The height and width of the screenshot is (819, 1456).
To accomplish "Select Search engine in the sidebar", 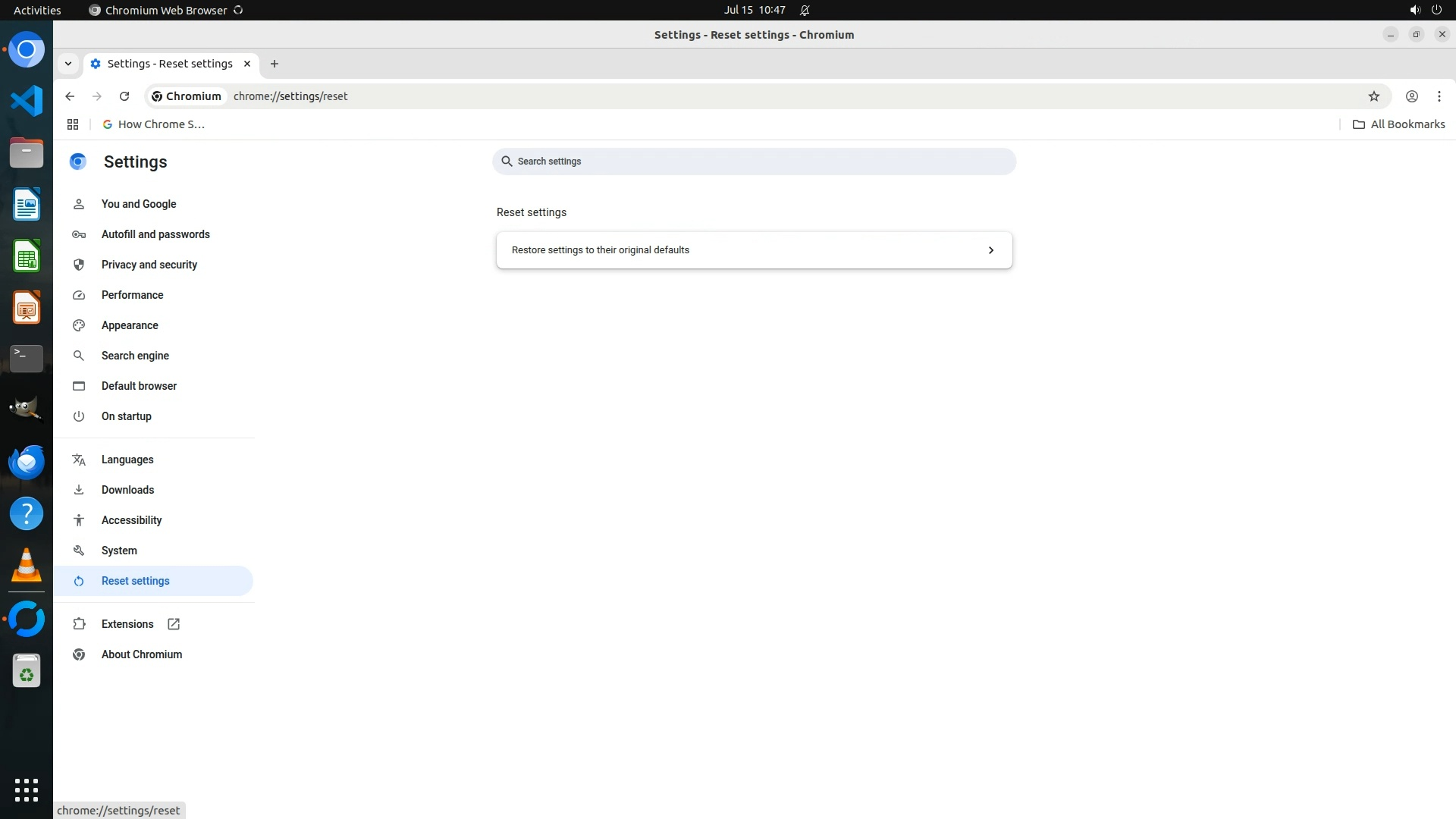I will 135,356.
